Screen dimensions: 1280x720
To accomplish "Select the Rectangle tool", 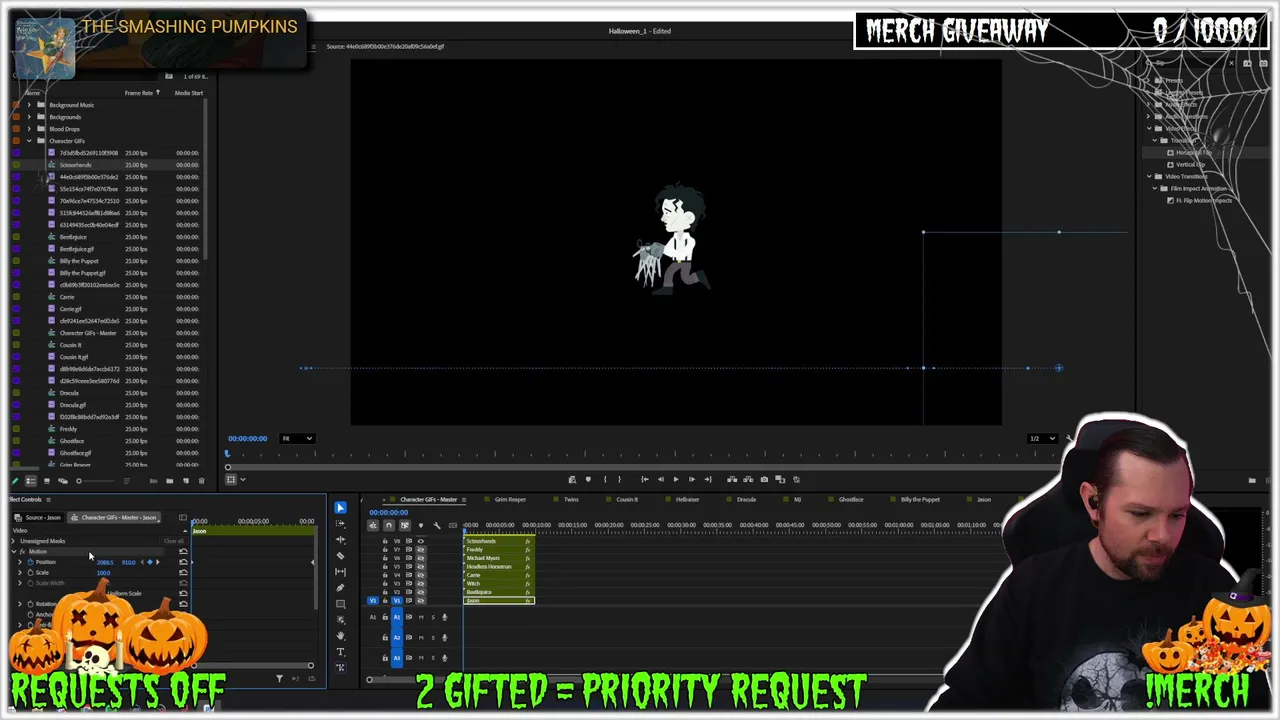I will 340,604.
